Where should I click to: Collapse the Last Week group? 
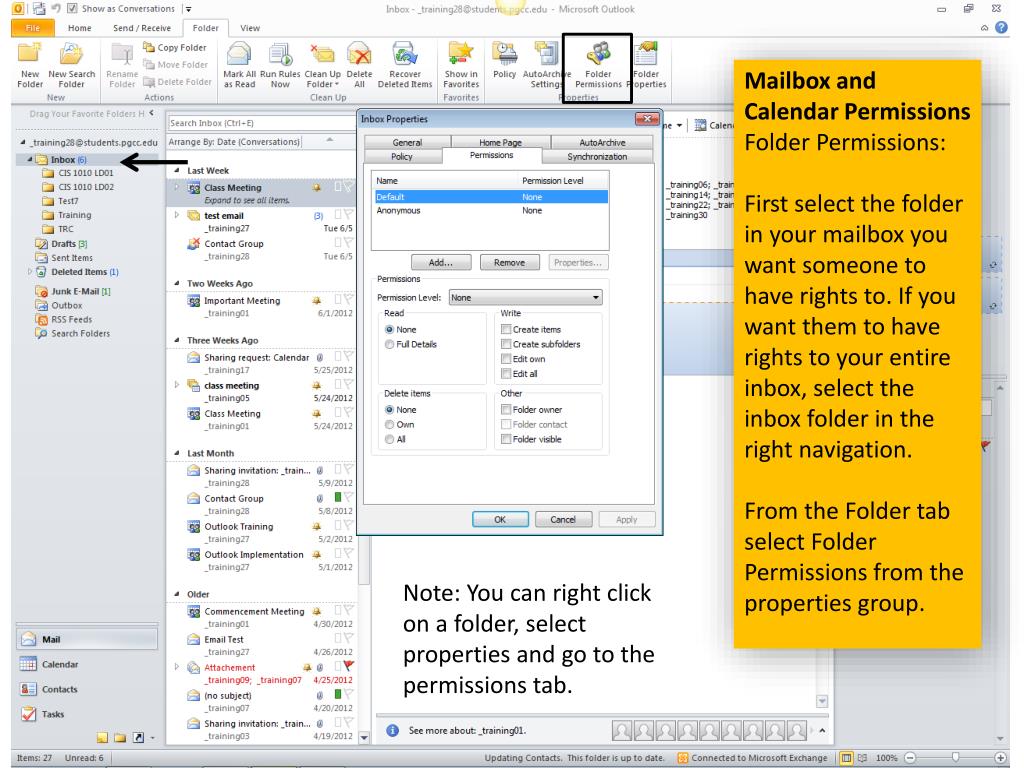[x=177, y=170]
